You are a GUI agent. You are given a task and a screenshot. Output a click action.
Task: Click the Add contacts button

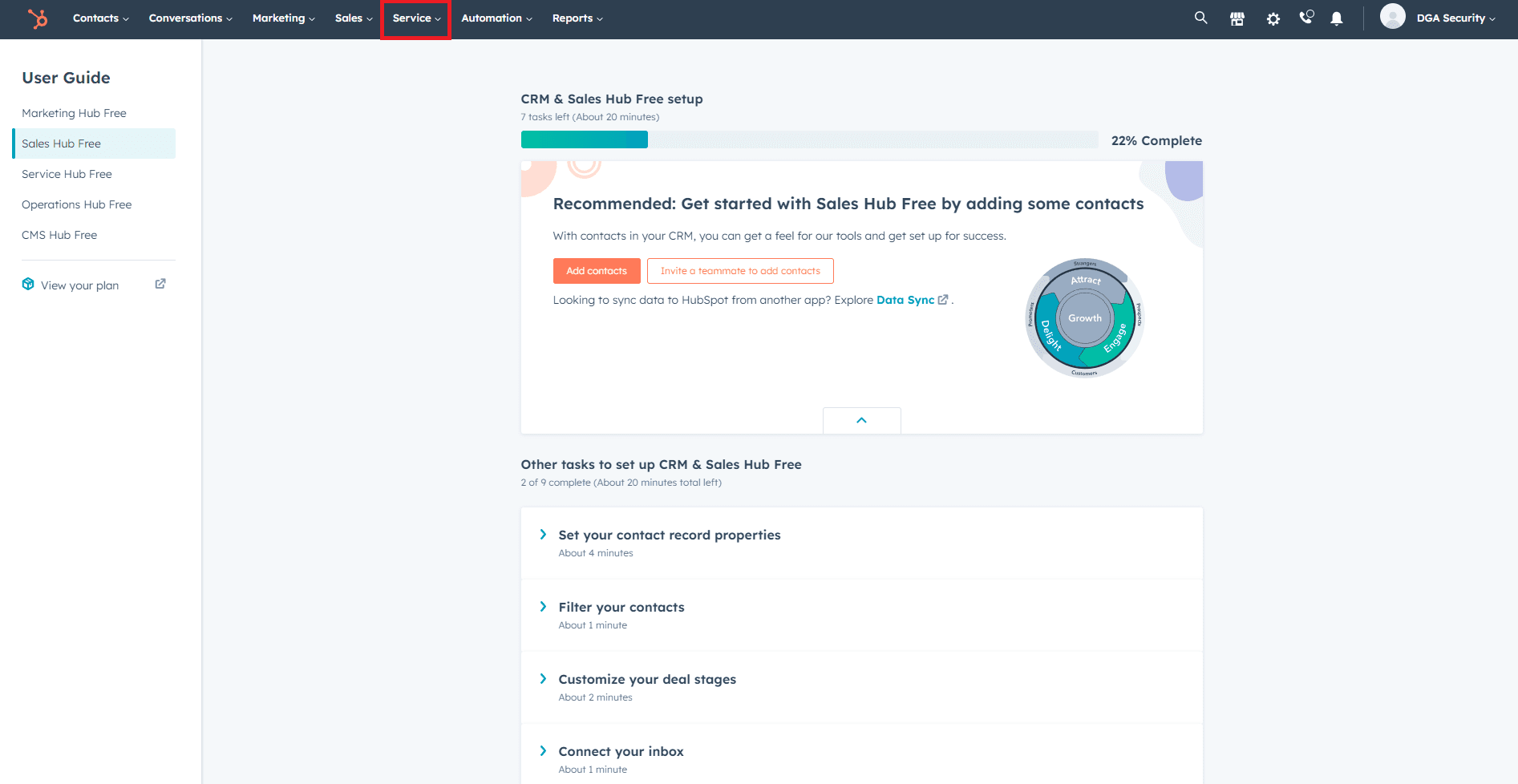coord(597,271)
